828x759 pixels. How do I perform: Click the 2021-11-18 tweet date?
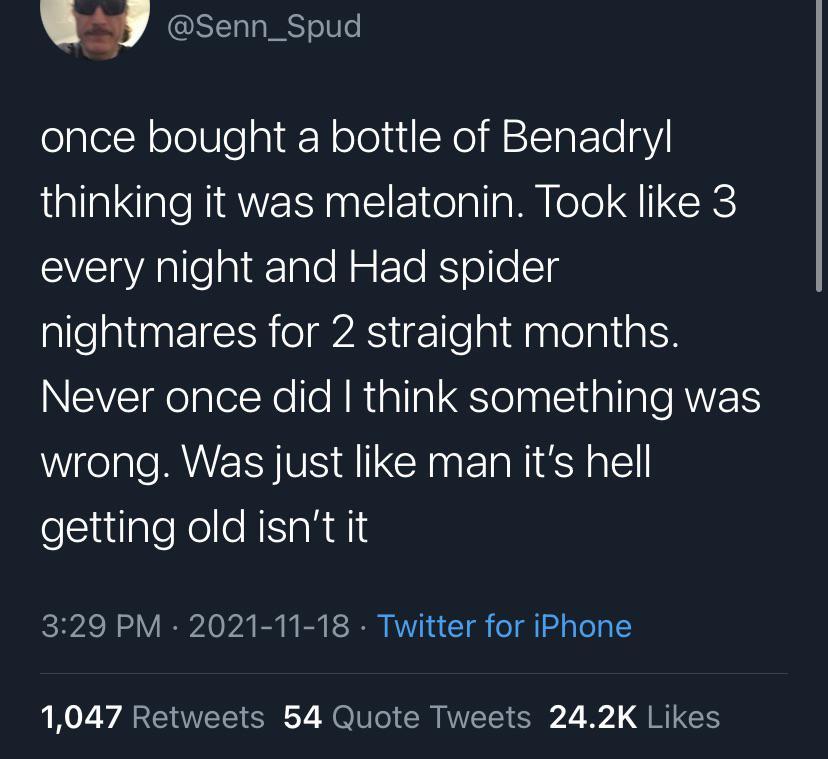click(269, 626)
